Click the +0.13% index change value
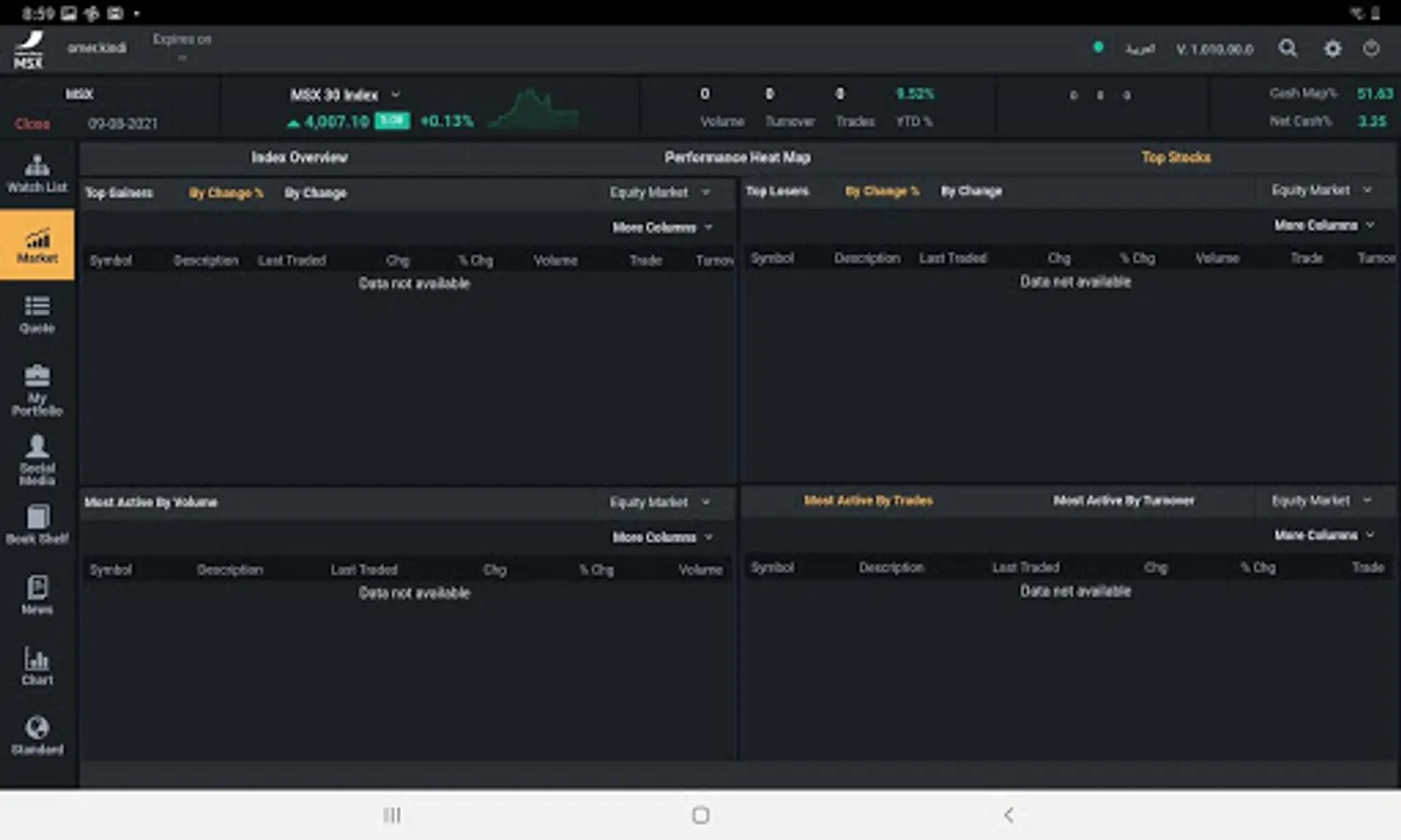 447,121
